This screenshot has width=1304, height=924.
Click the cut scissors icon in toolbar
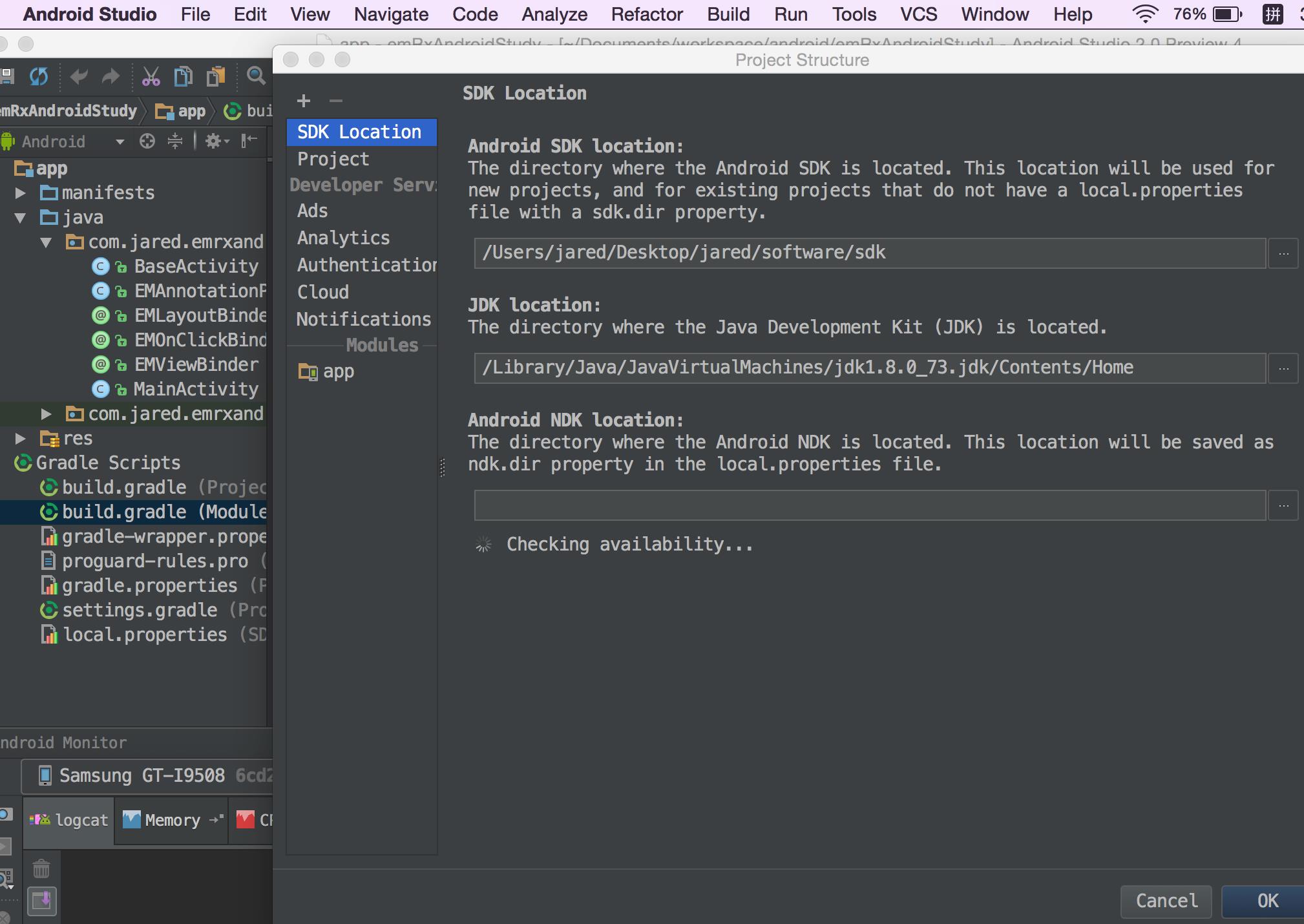pyautogui.click(x=147, y=79)
